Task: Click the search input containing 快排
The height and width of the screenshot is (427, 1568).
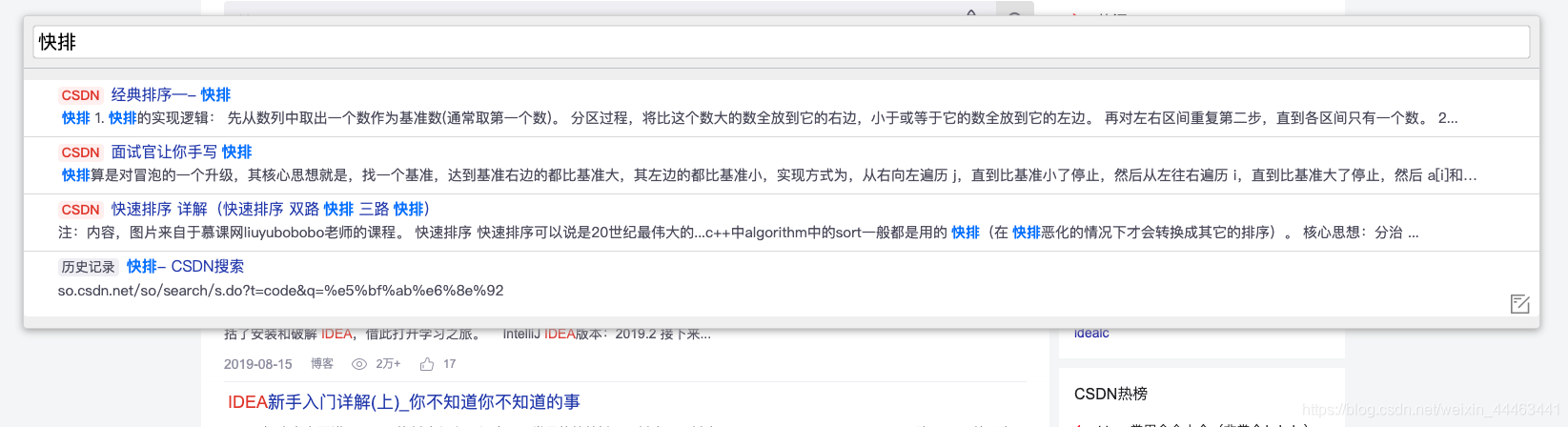Action: pyautogui.click(x=781, y=42)
